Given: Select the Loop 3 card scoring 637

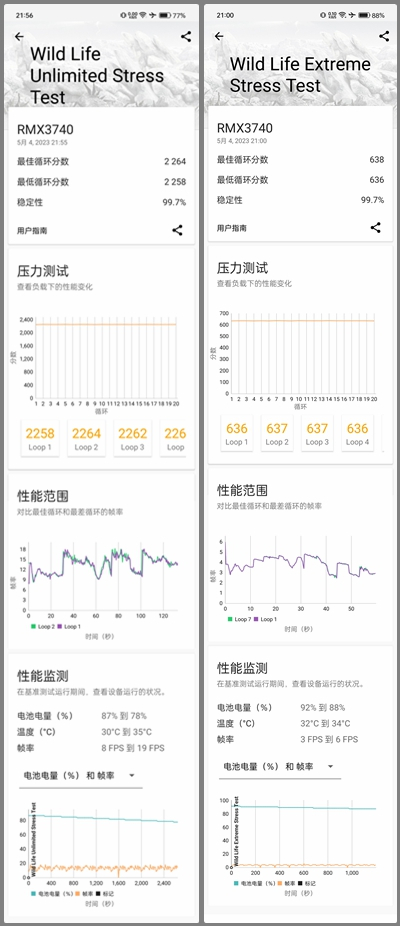Looking at the screenshot, I should click(x=317, y=433).
